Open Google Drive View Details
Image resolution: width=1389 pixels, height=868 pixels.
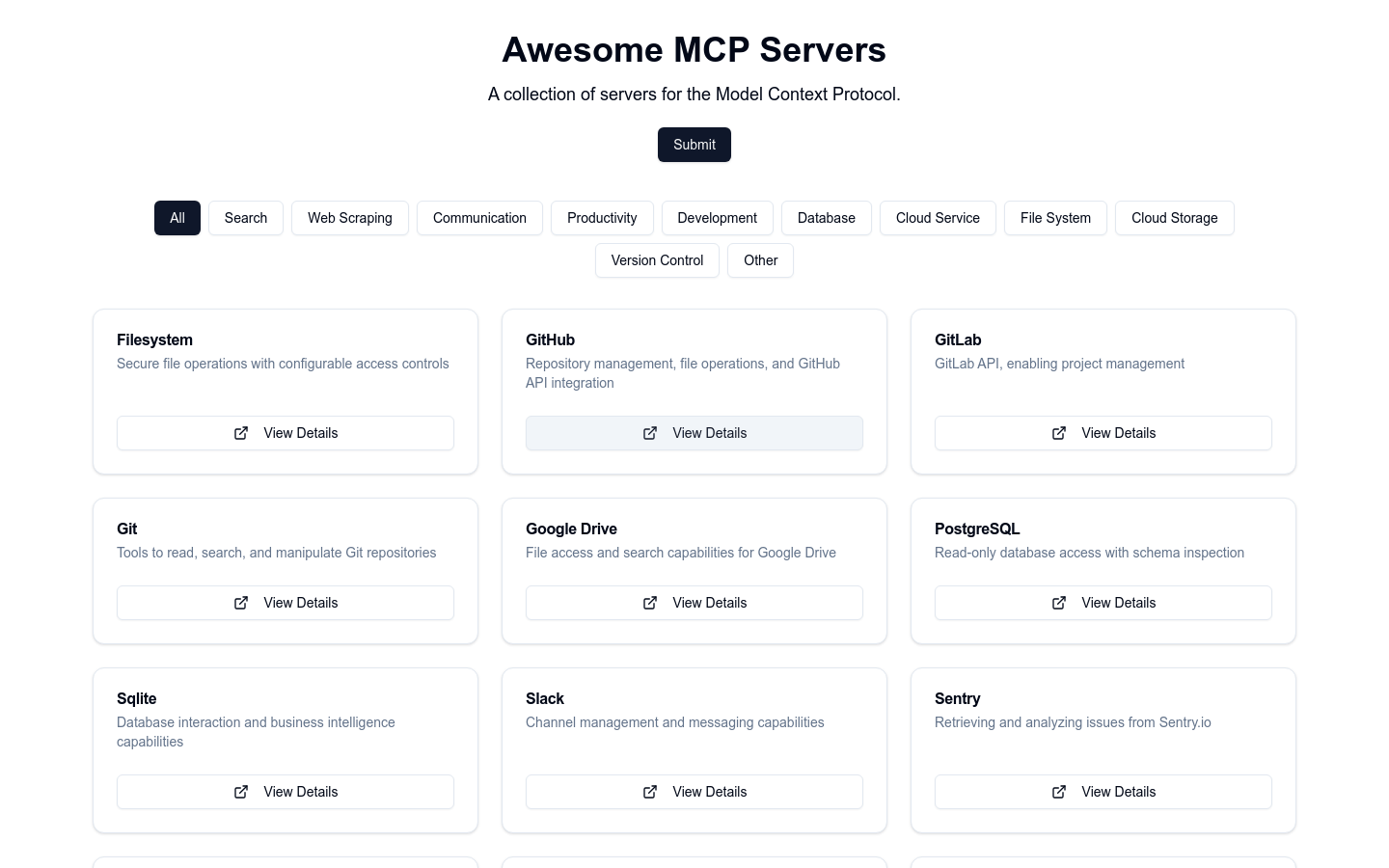(x=694, y=603)
